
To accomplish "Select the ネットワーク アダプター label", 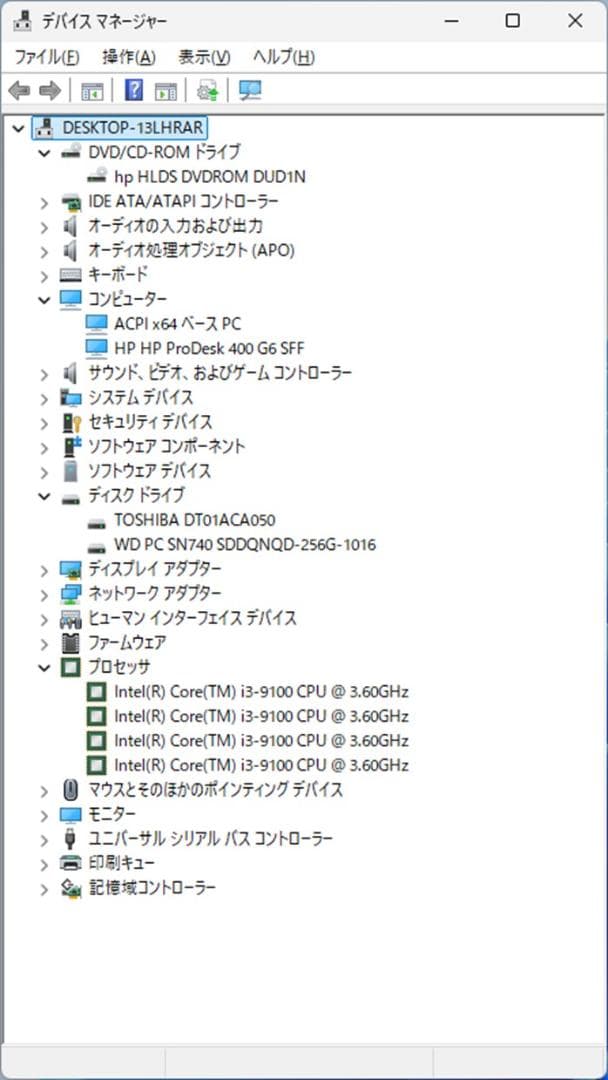I will (155, 593).
